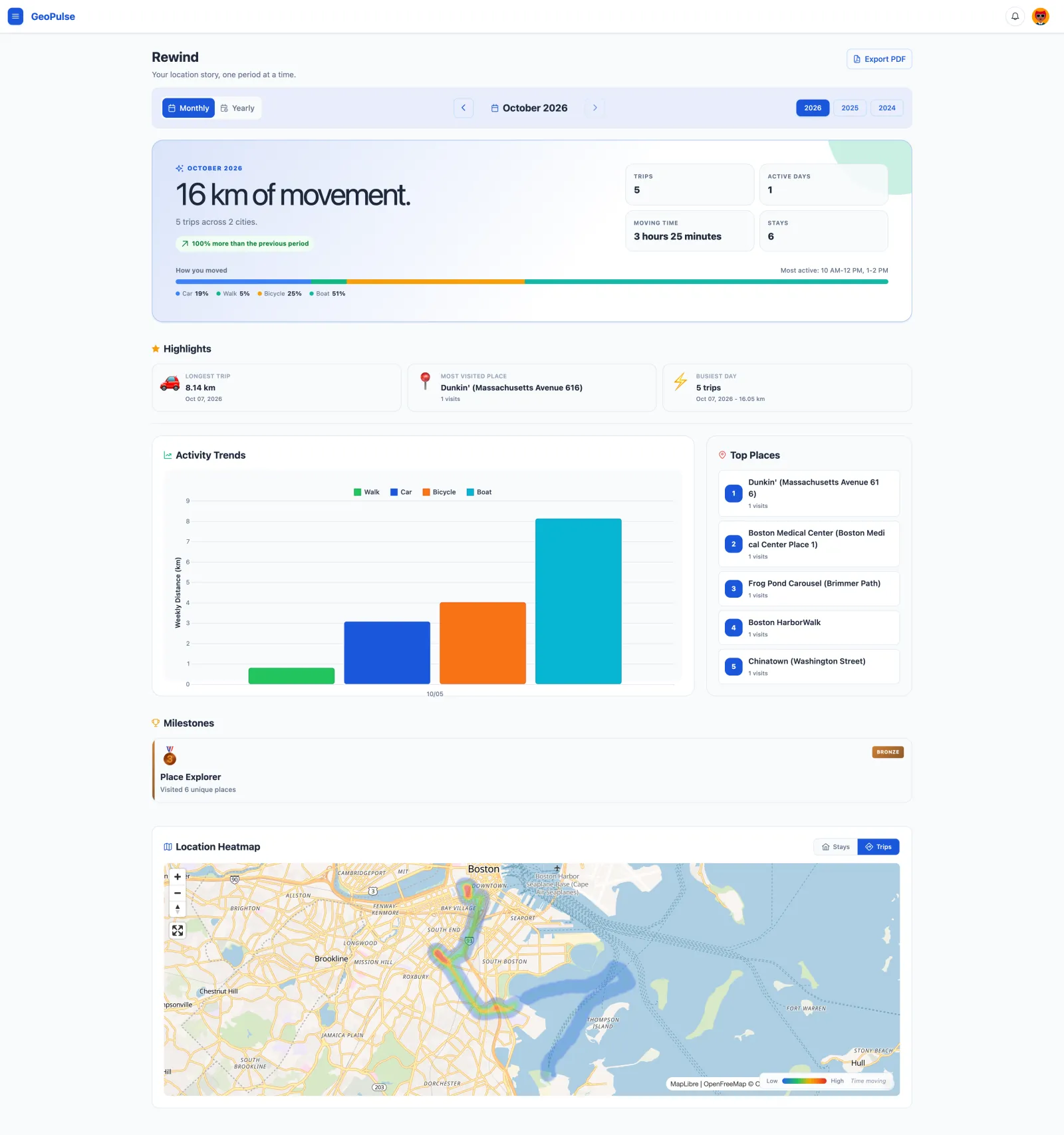
Task: Click the BRONZE badge
Action: pyautogui.click(x=888, y=752)
